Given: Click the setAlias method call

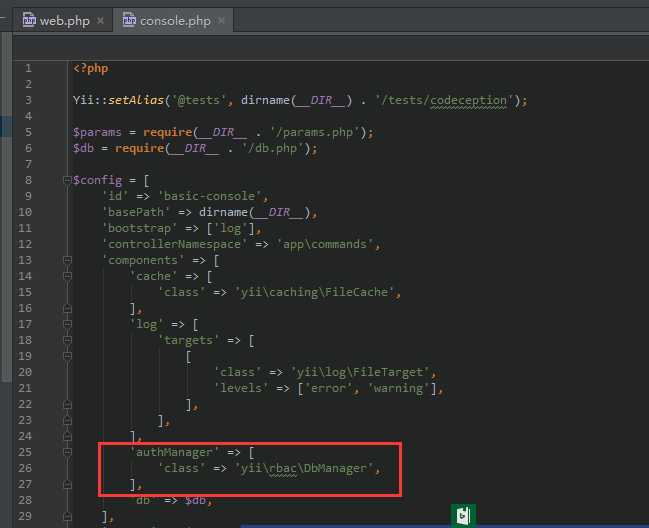Looking at the screenshot, I should pos(136,100).
